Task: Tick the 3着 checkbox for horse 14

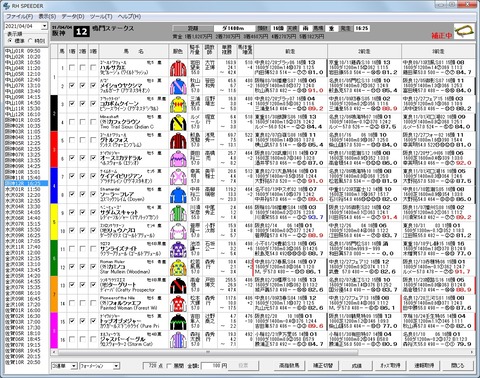Action: pos(93,303)
